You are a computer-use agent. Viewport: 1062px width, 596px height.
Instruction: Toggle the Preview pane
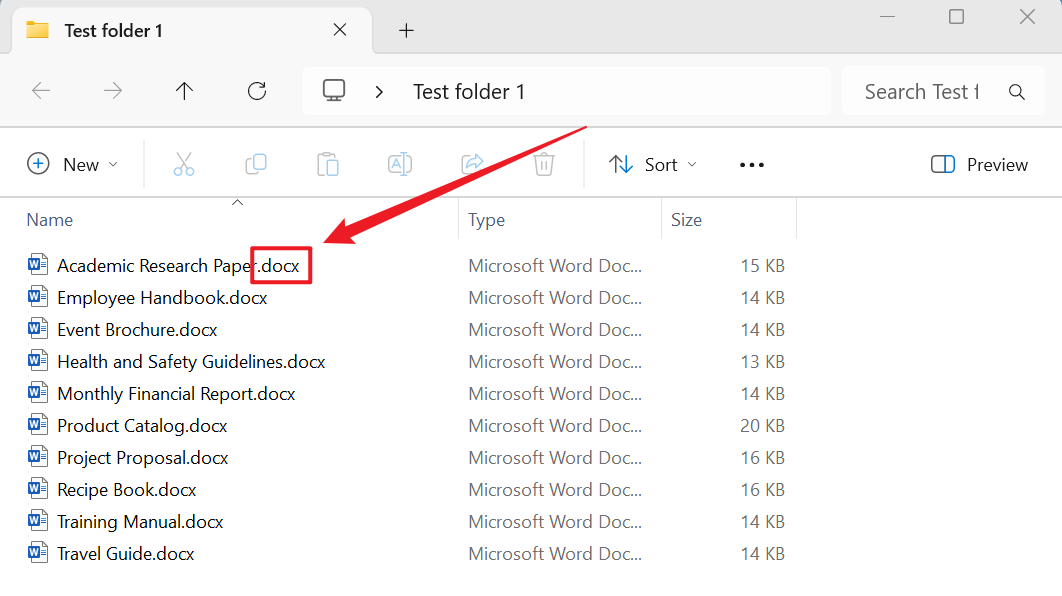tap(979, 165)
